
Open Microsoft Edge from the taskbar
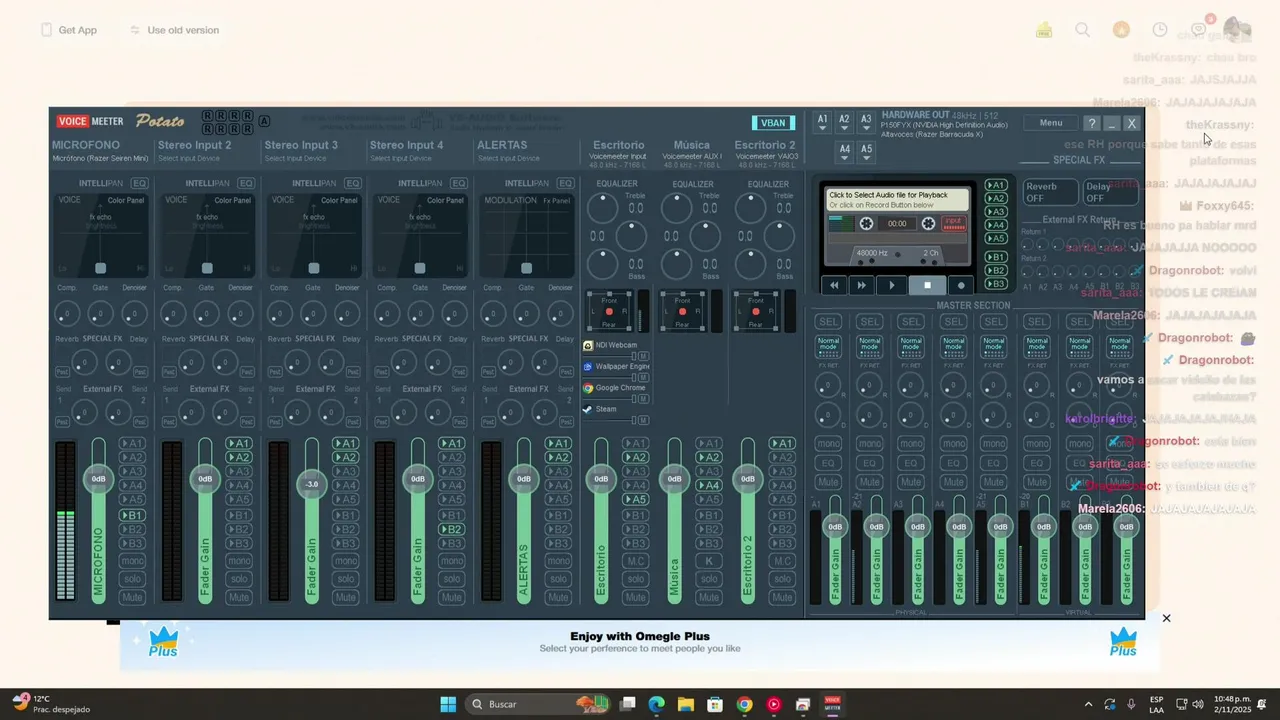point(656,704)
